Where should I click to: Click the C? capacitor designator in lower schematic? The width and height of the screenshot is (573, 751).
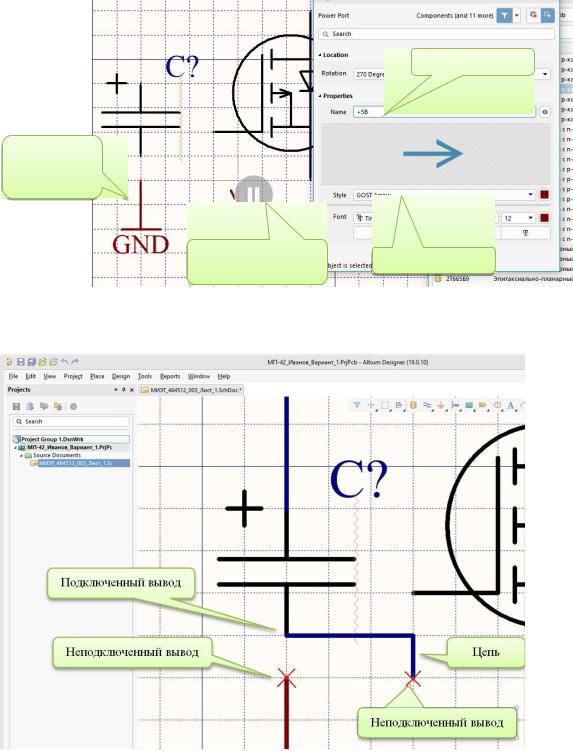359,480
